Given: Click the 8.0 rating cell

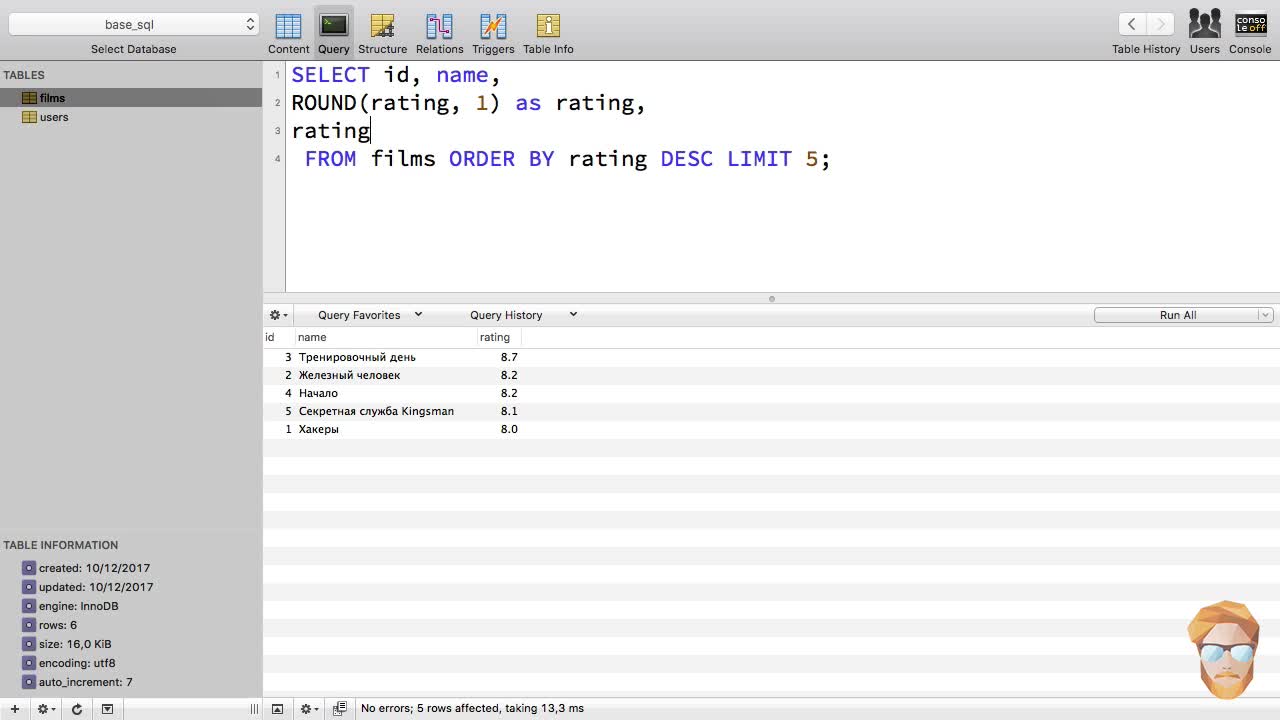Looking at the screenshot, I should click(509, 429).
